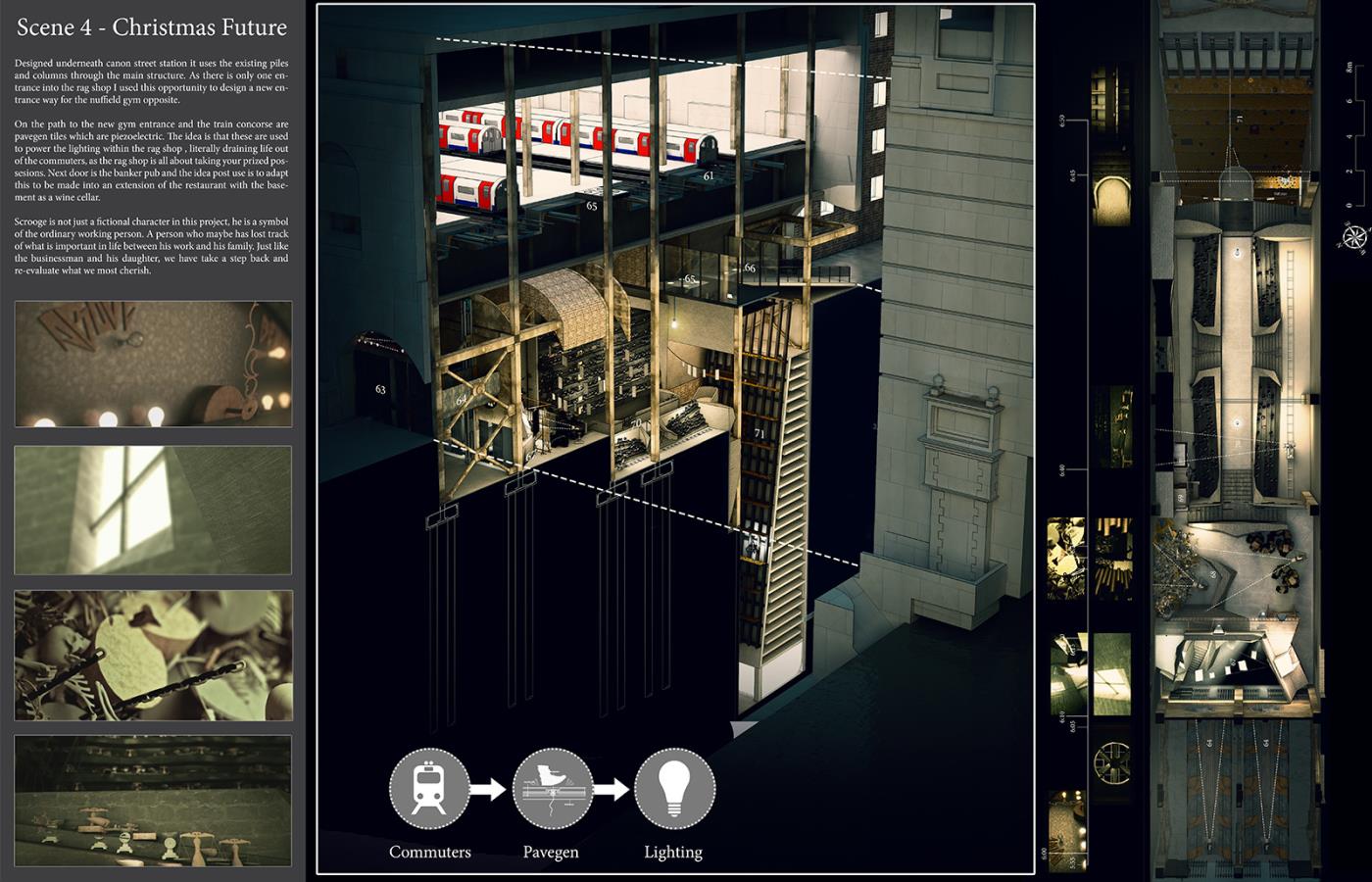Screen dimensions: 1372x882
Task: Click the 6:50 marker on the timeline
Action: (1061, 122)
